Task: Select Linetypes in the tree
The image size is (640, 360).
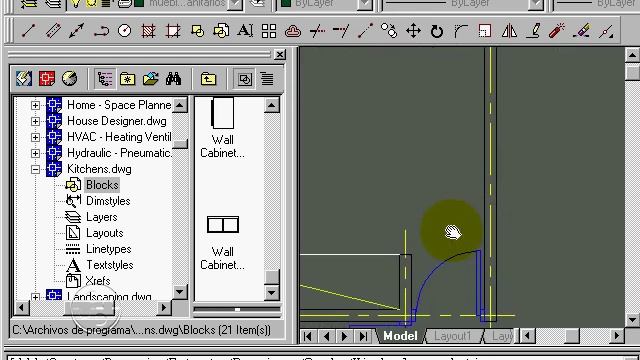Action: (x=109, y=249)
